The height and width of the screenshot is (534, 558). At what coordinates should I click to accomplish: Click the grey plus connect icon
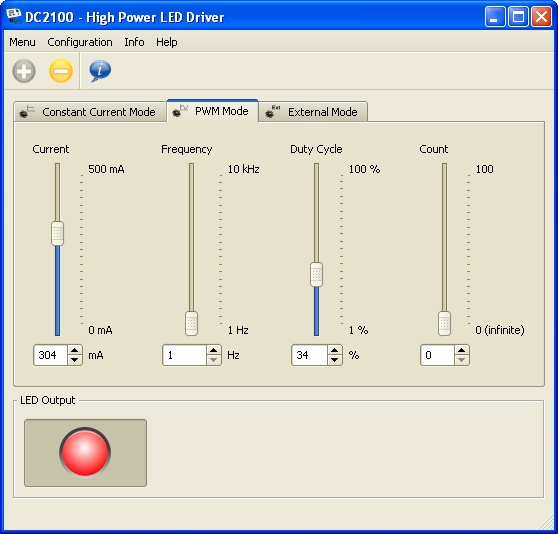click(24, 71)
